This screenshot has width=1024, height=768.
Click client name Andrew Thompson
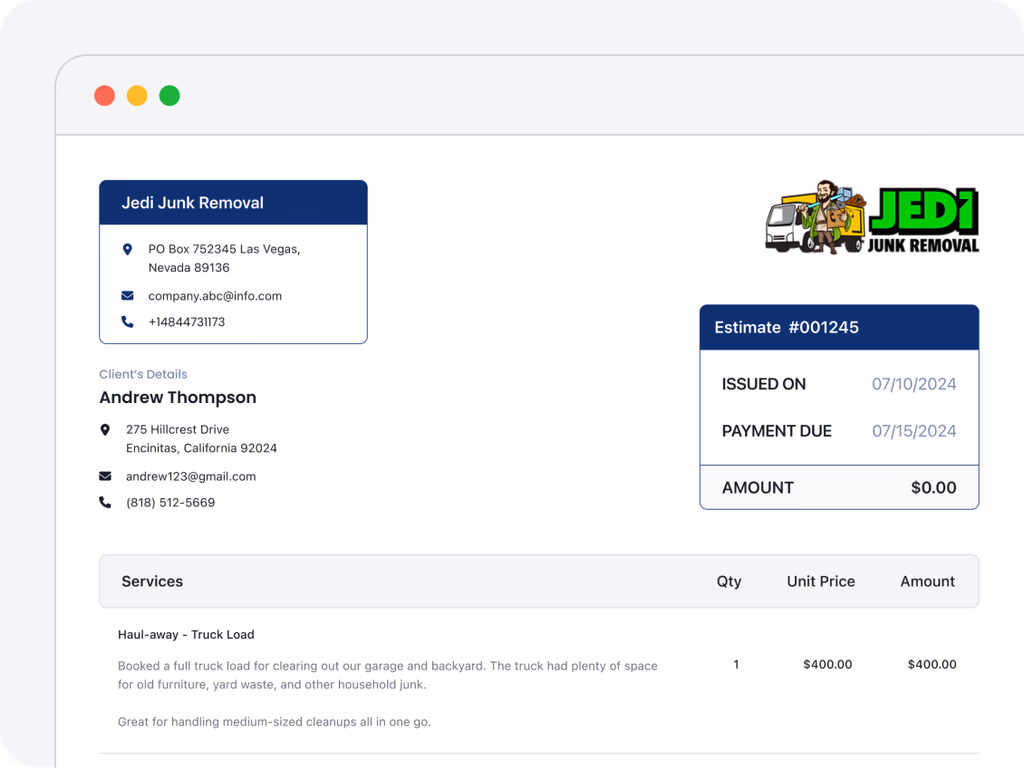[178, 397]
